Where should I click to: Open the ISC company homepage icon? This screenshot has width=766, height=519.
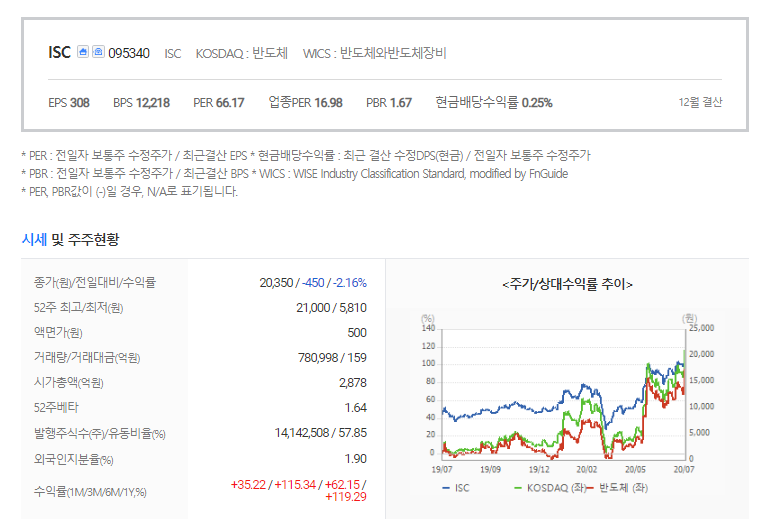click(x=83, y=52)
